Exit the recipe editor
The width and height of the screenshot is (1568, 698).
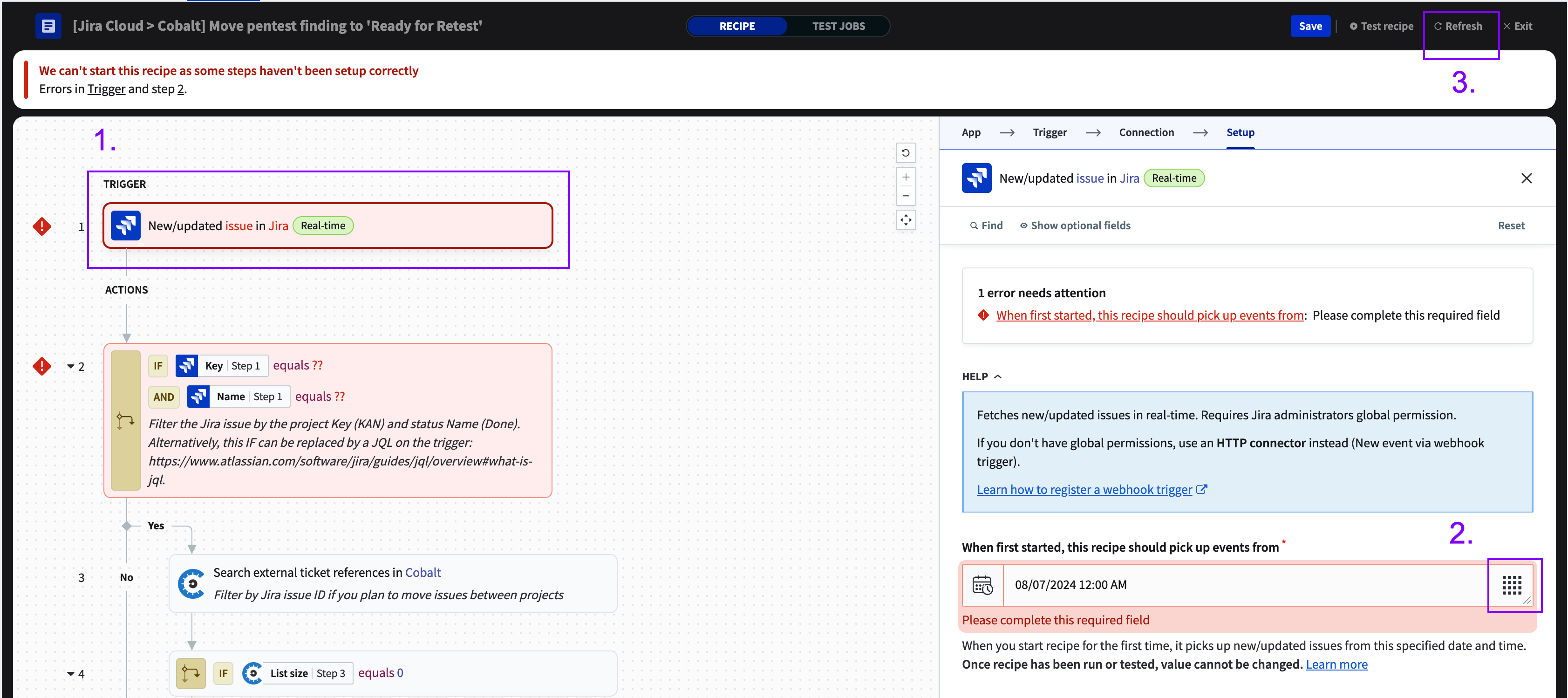[x=1518, y=26]
